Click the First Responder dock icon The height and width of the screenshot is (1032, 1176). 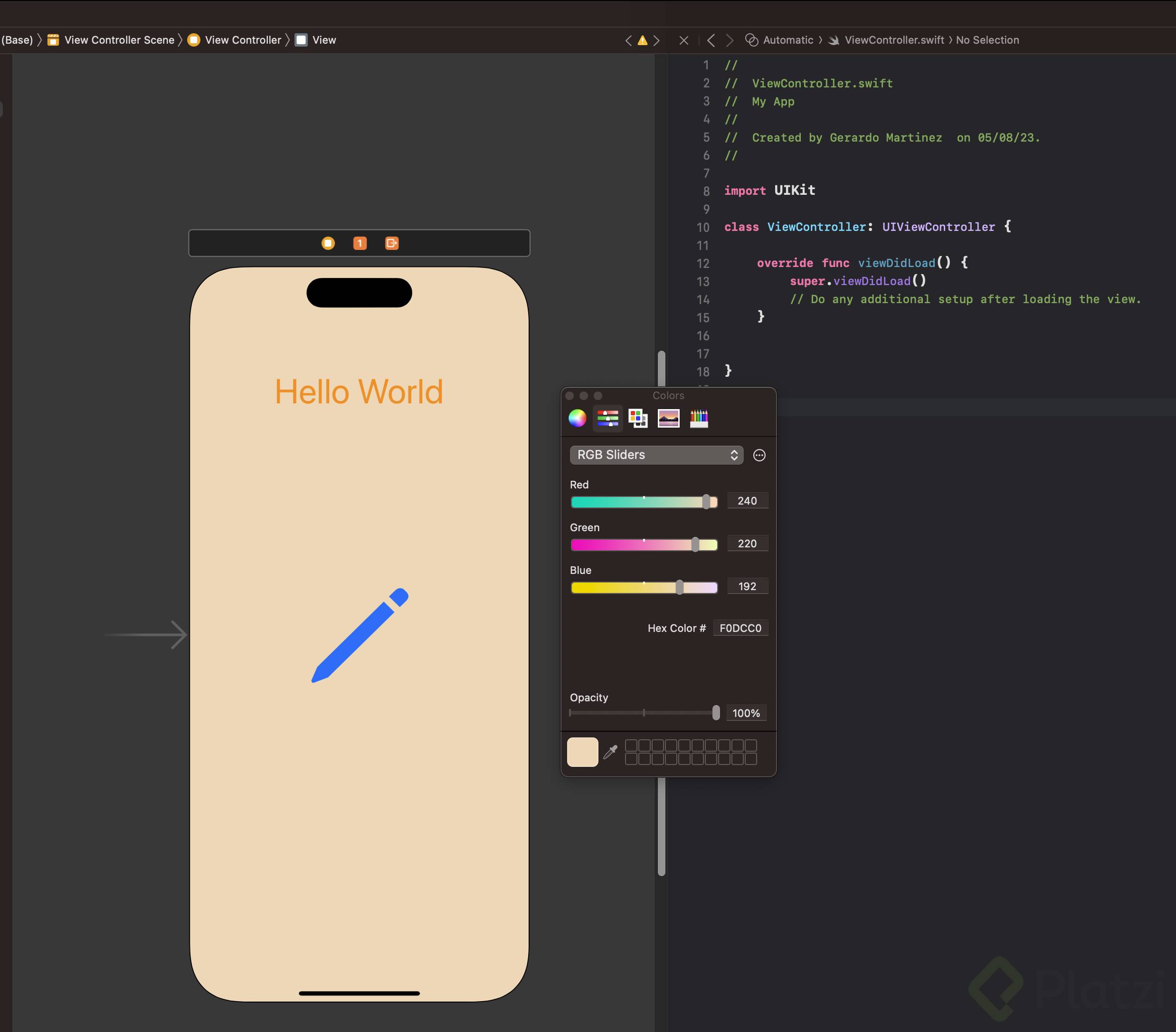360,243
